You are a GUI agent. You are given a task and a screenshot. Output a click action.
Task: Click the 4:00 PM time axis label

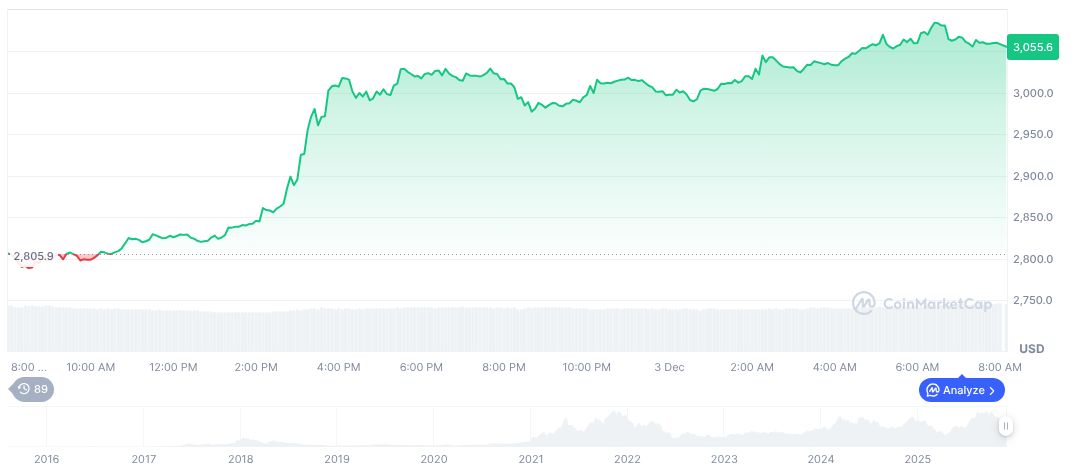click(338, 367)
